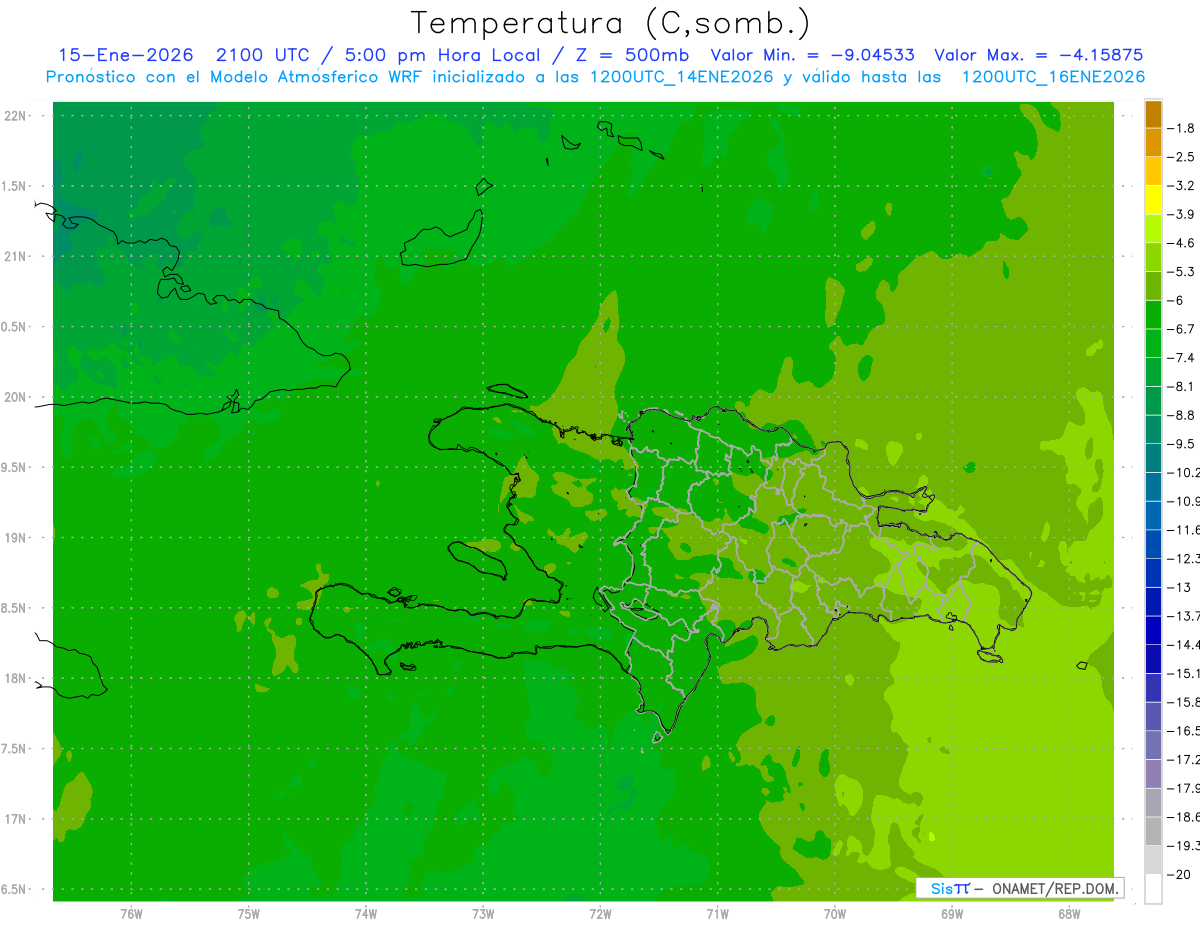The height and width of the screenshot is (927, 1200).
Task: Click the '-6' colorbar label
Action: pos(1175,300)
